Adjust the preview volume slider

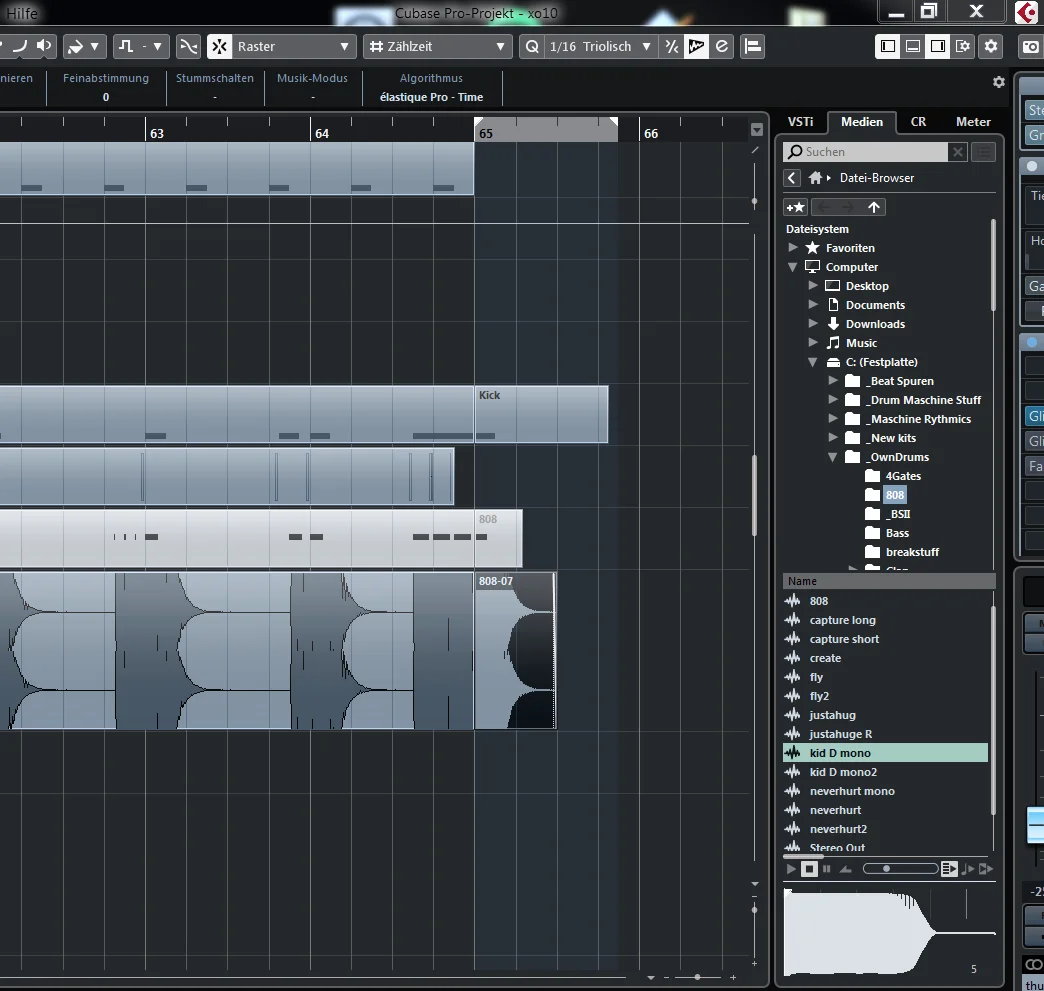tap(900, 868)
